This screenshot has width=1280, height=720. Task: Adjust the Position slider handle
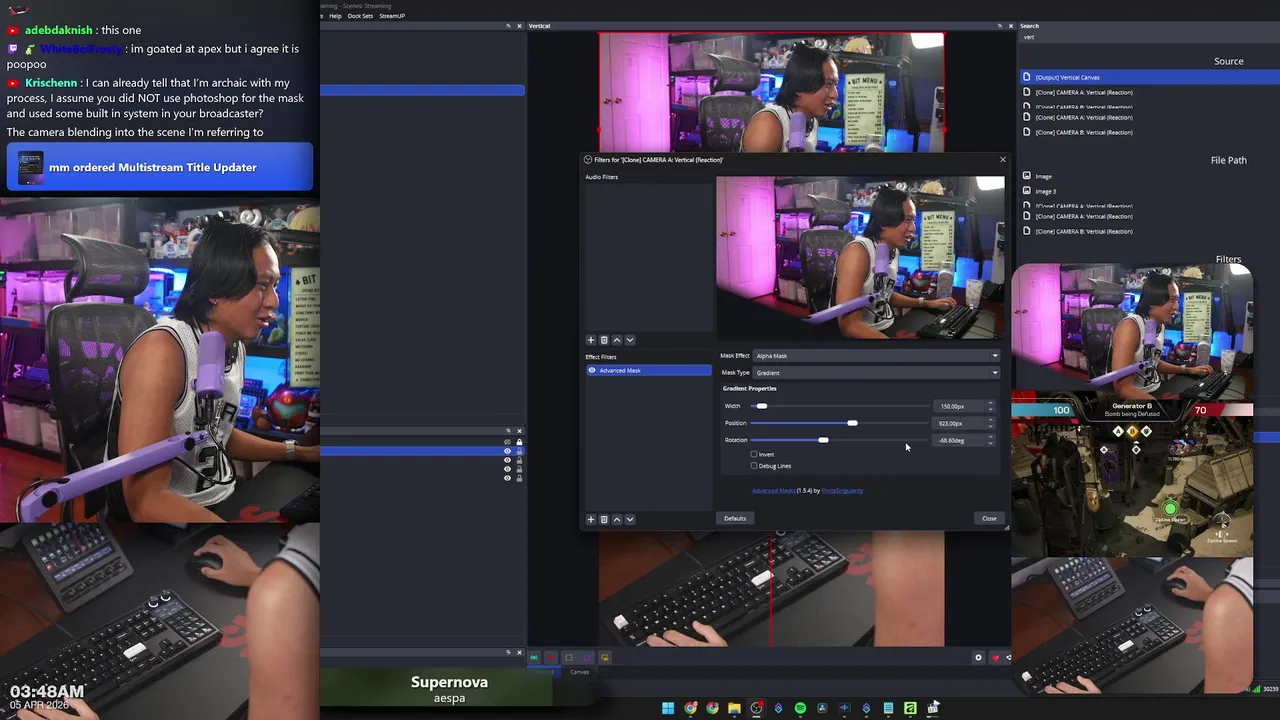pos(852,423)
